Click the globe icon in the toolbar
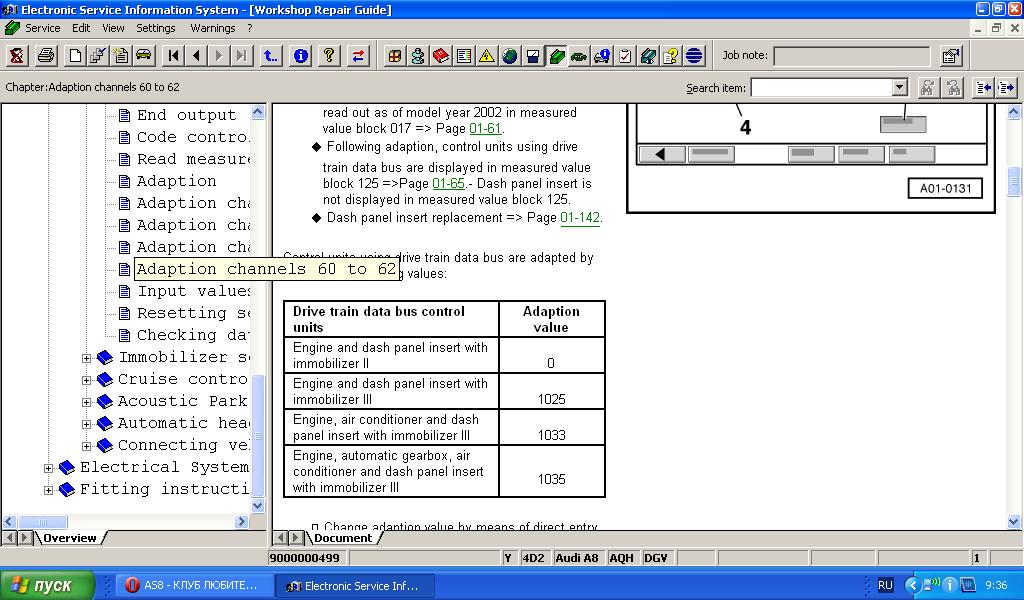The width and height of the screenshot is (1024, 600). (510, 56)
